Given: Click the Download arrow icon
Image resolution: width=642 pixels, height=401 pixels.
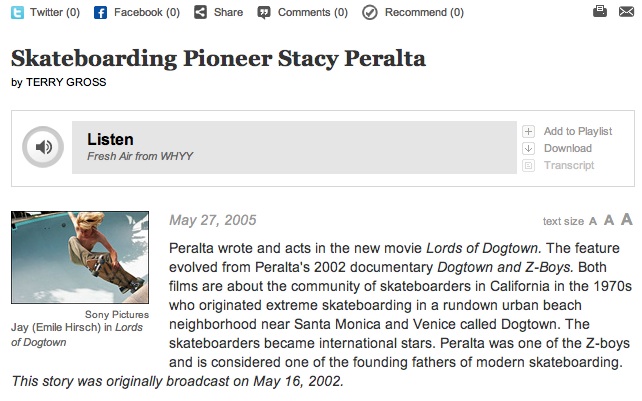Looking at the screenshot, I should click(528, 148).
